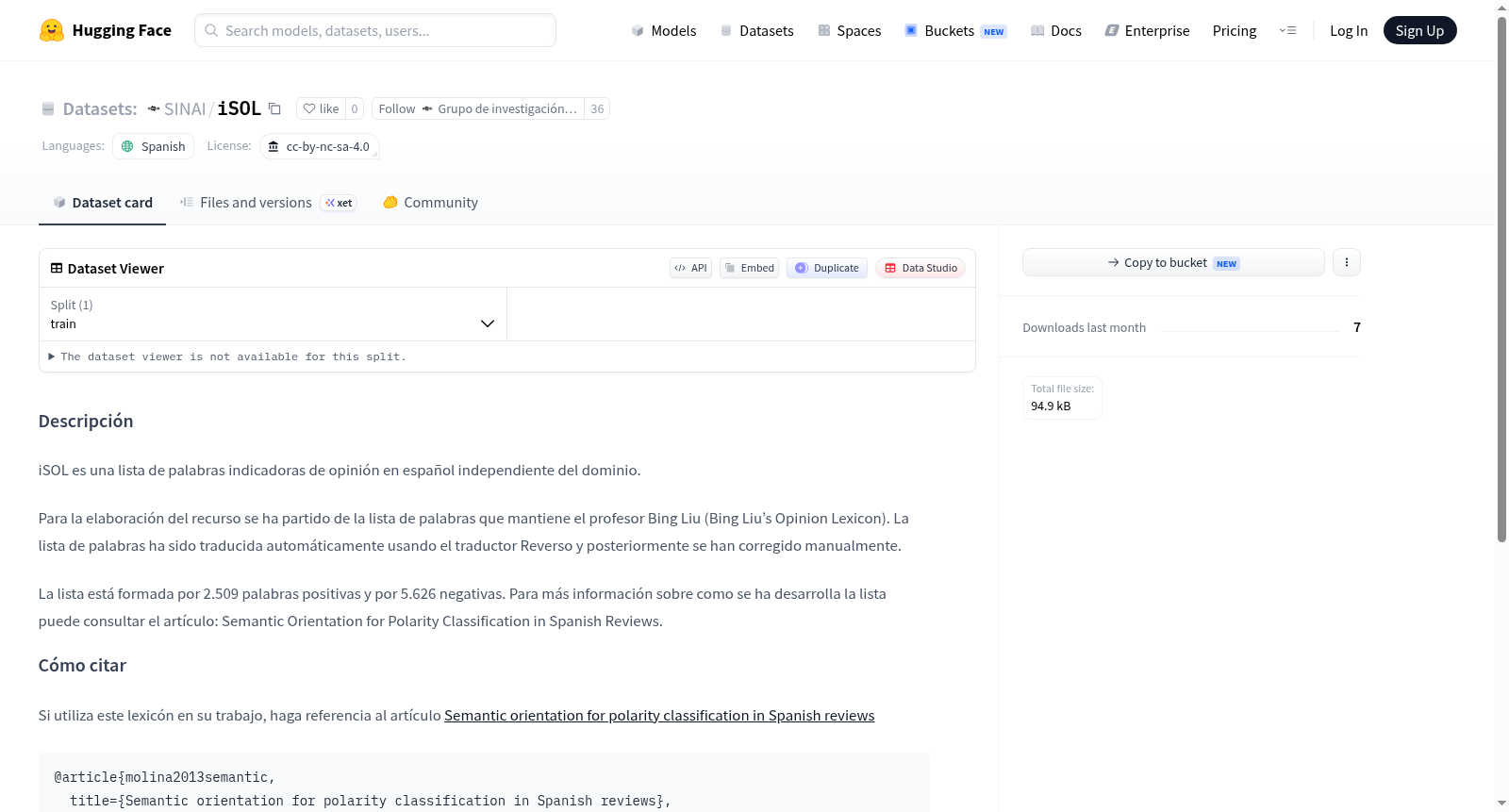Image resolution: width=1509 pixels, height=812 pixels.
Task: Follow Grupo de investigación organization
Action: [478, 108]
